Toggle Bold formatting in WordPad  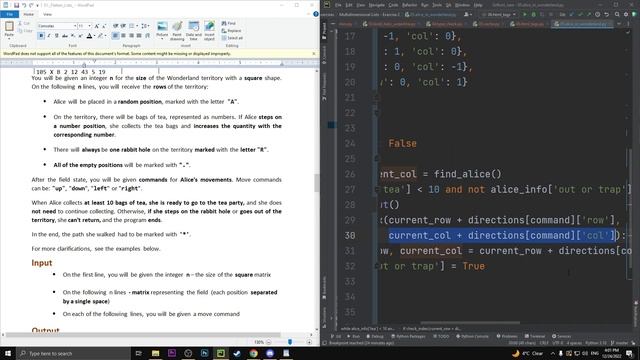tap(41, 36)
